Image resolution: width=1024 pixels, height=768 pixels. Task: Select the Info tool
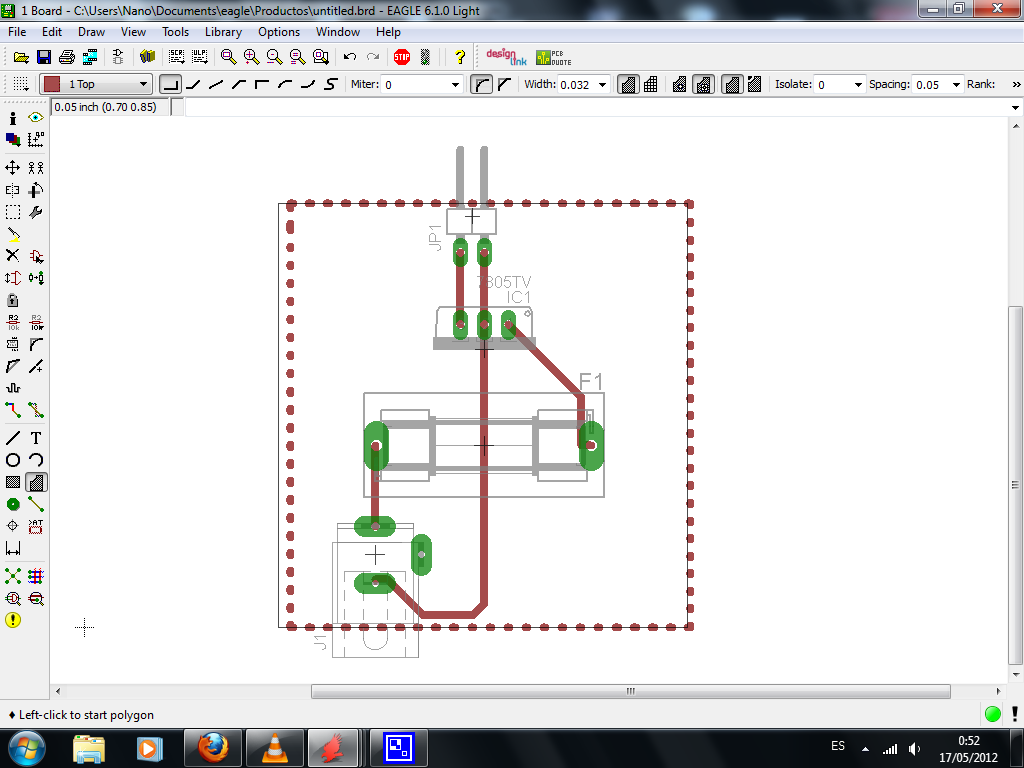coord(12,118)
